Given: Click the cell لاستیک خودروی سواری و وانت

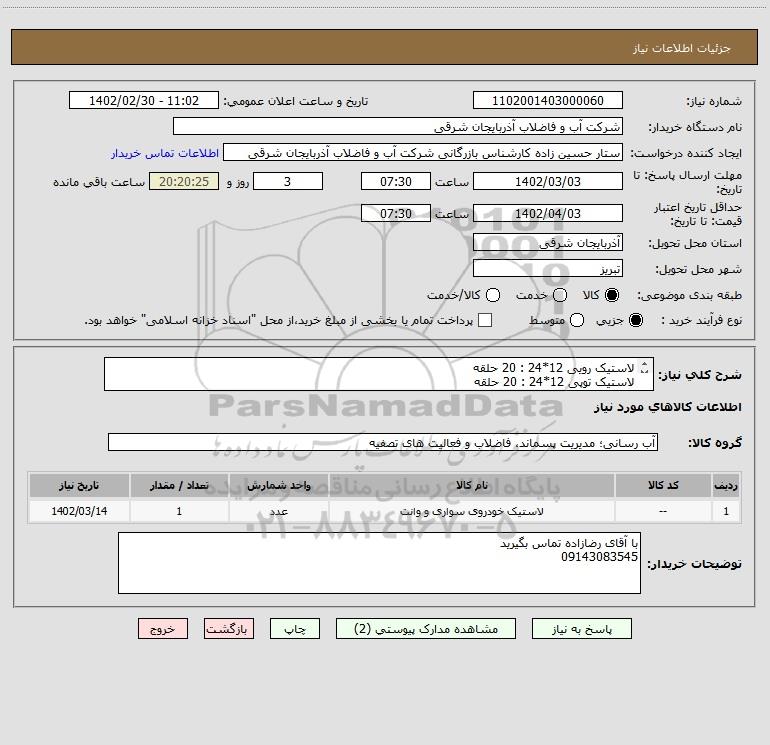Looking at the screenshot, I should click(x=471, y=511).
